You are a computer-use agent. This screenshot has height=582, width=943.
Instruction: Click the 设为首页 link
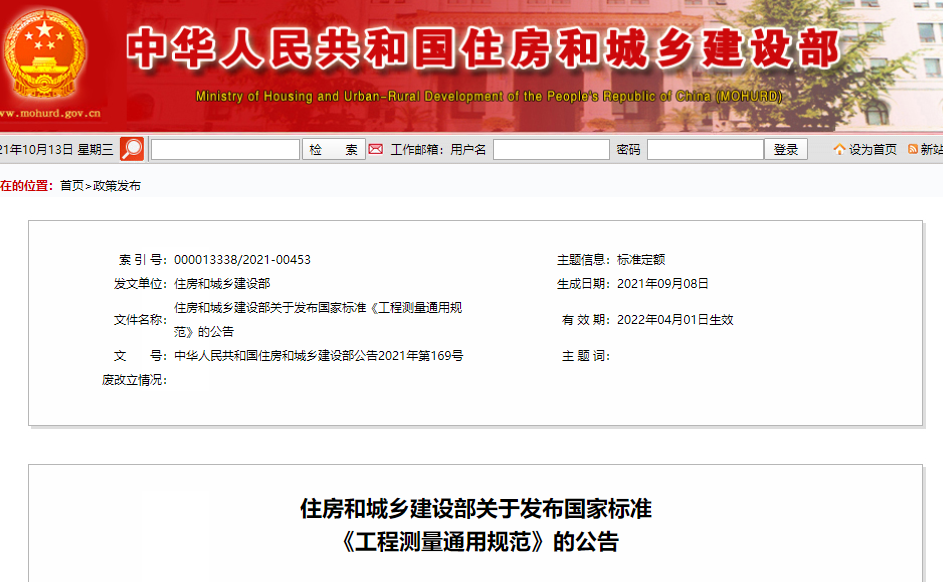[873, 149]
